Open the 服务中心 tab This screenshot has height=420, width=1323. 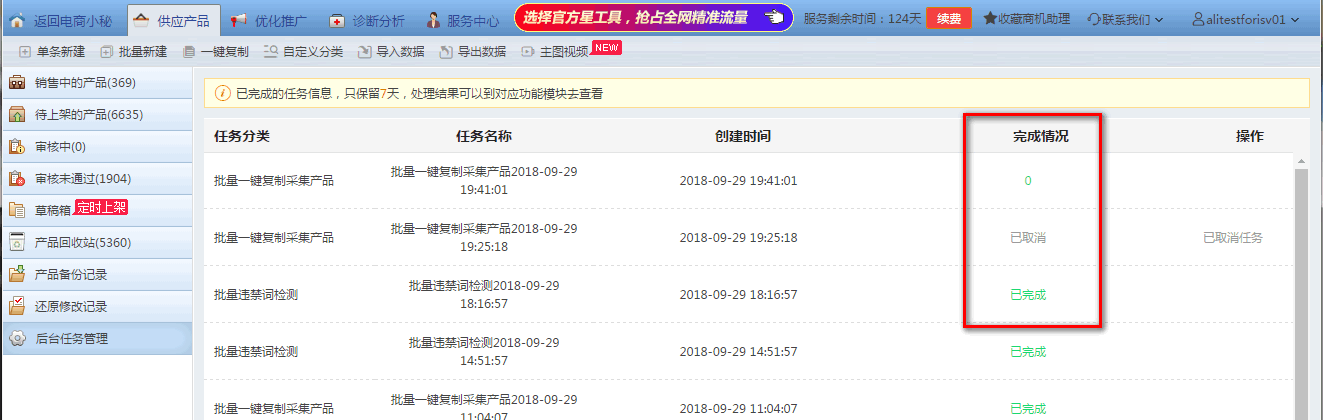pos(463,19)
